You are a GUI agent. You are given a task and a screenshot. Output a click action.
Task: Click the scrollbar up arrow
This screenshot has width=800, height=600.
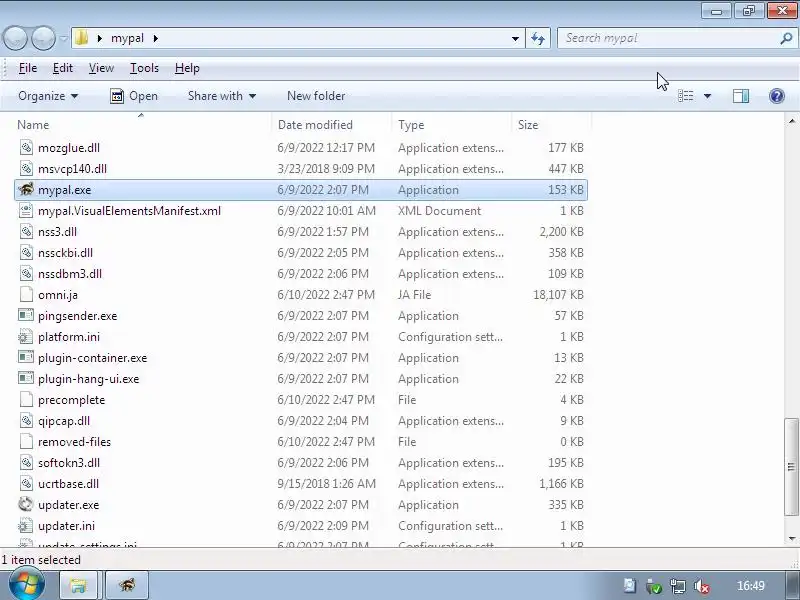pos(791,121)
